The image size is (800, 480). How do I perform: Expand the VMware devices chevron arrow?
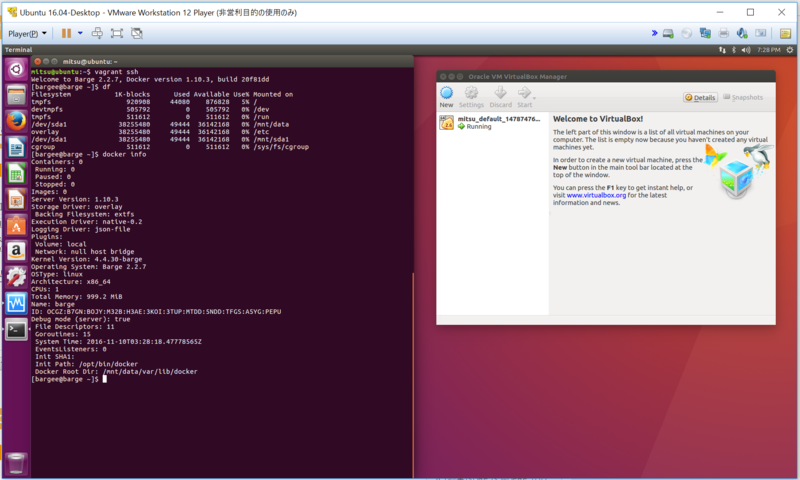(x=654, y=33)
